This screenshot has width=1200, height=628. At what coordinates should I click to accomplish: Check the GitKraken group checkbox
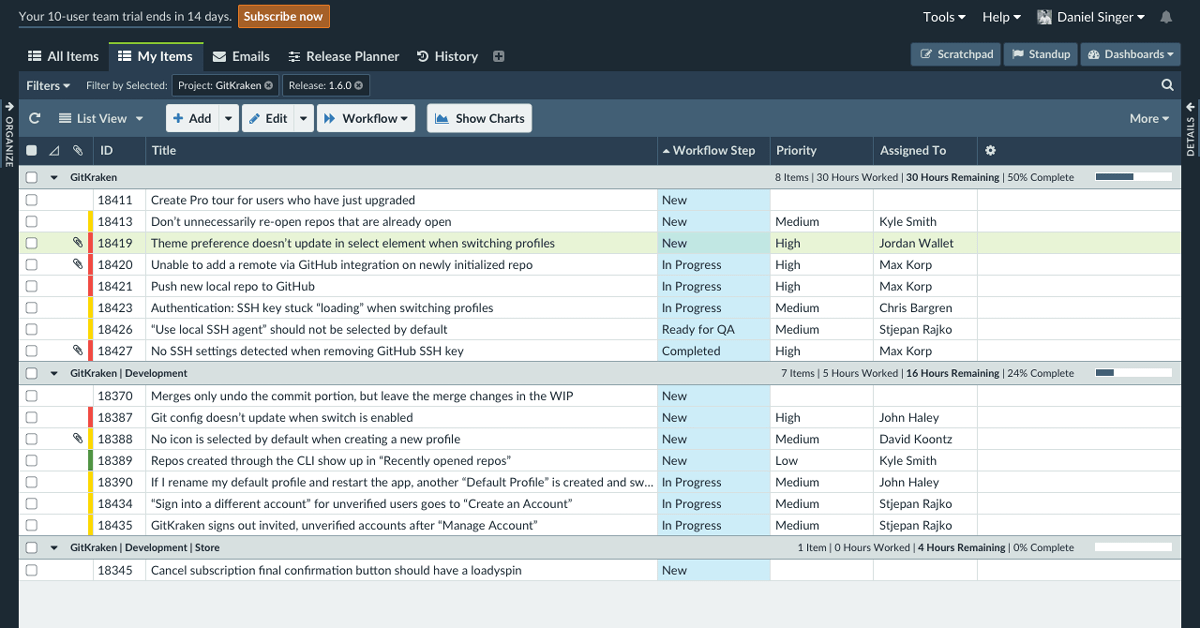pos(32,177)
